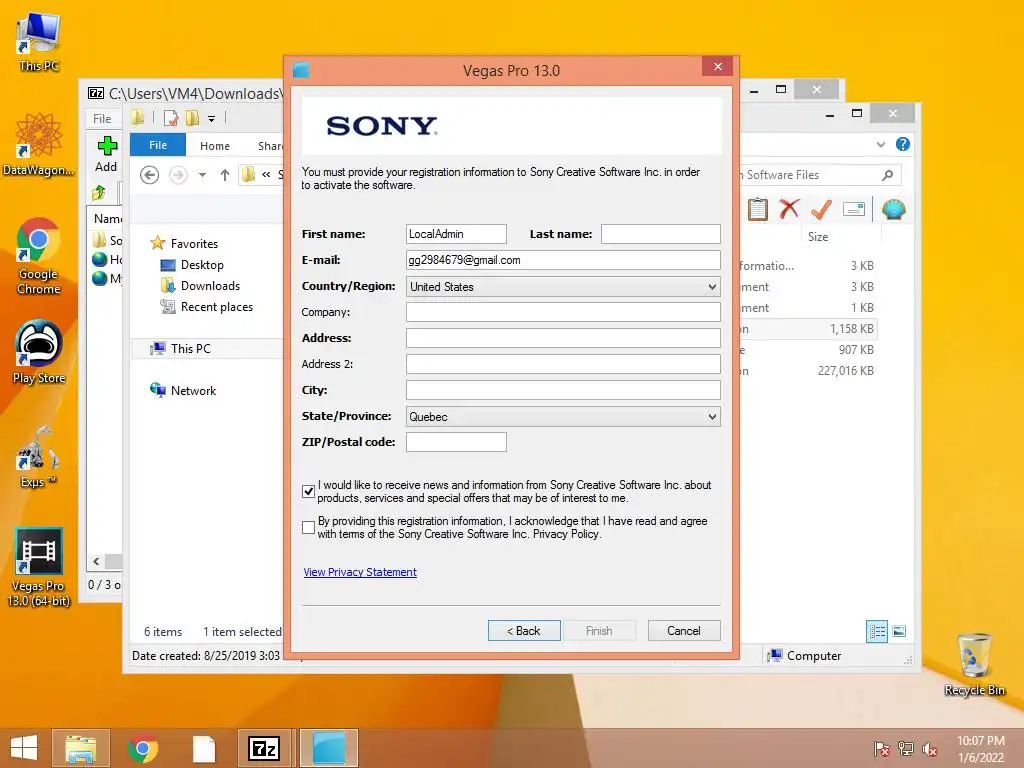Click the clipboard paste toolbar icon
The width and height of the screenshot is (1024, 768).
(758, 209)
